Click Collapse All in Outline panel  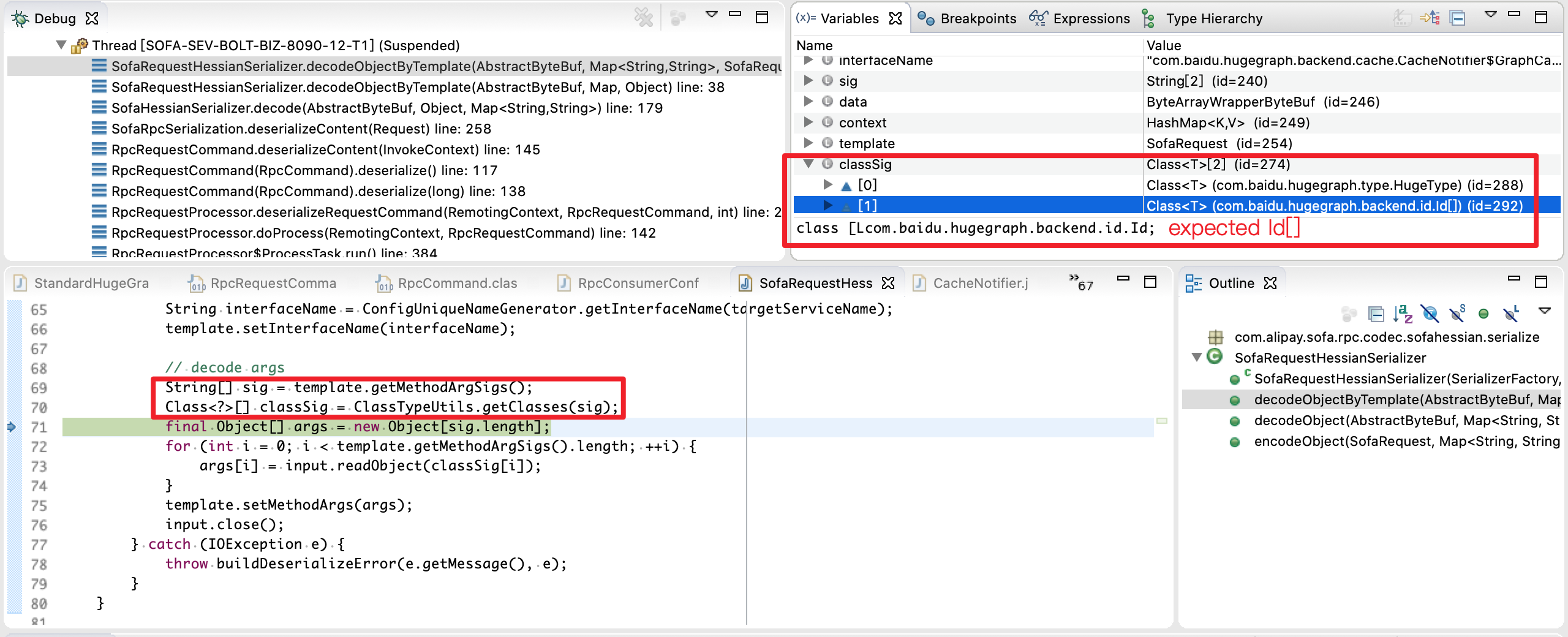pos(1376,314)
